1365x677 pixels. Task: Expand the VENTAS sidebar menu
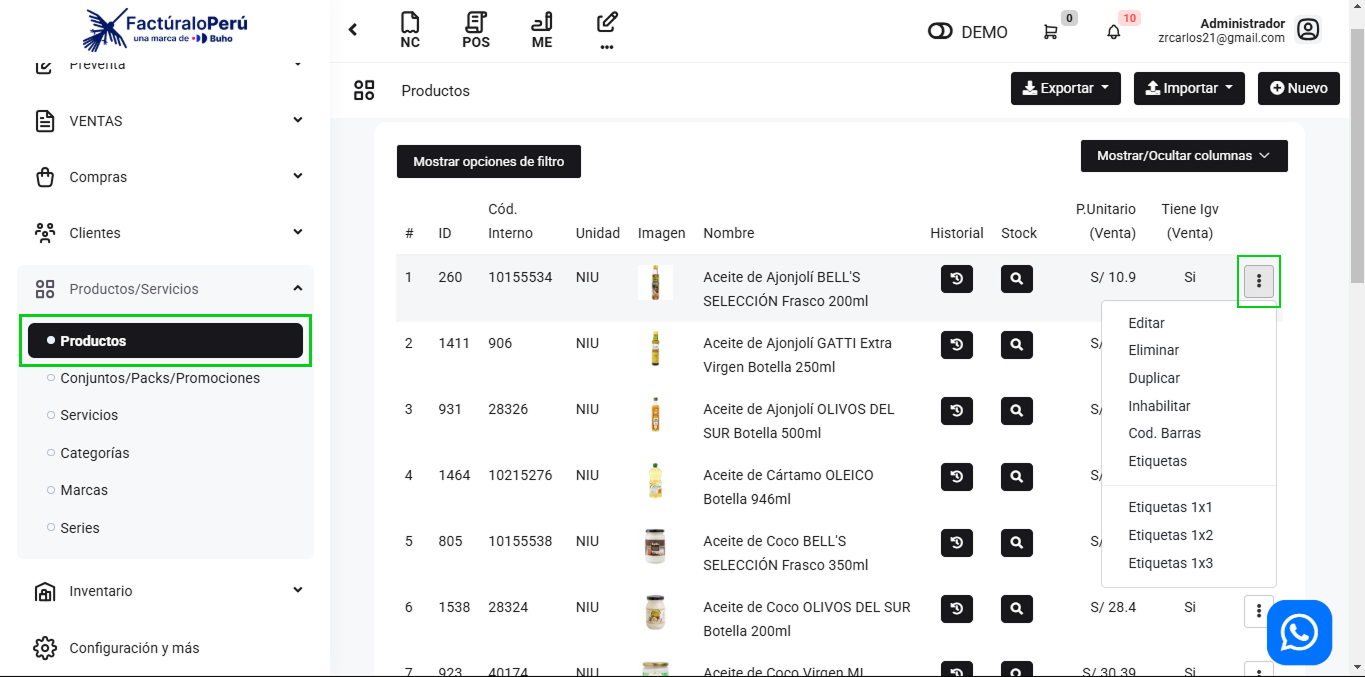[166, 121]
